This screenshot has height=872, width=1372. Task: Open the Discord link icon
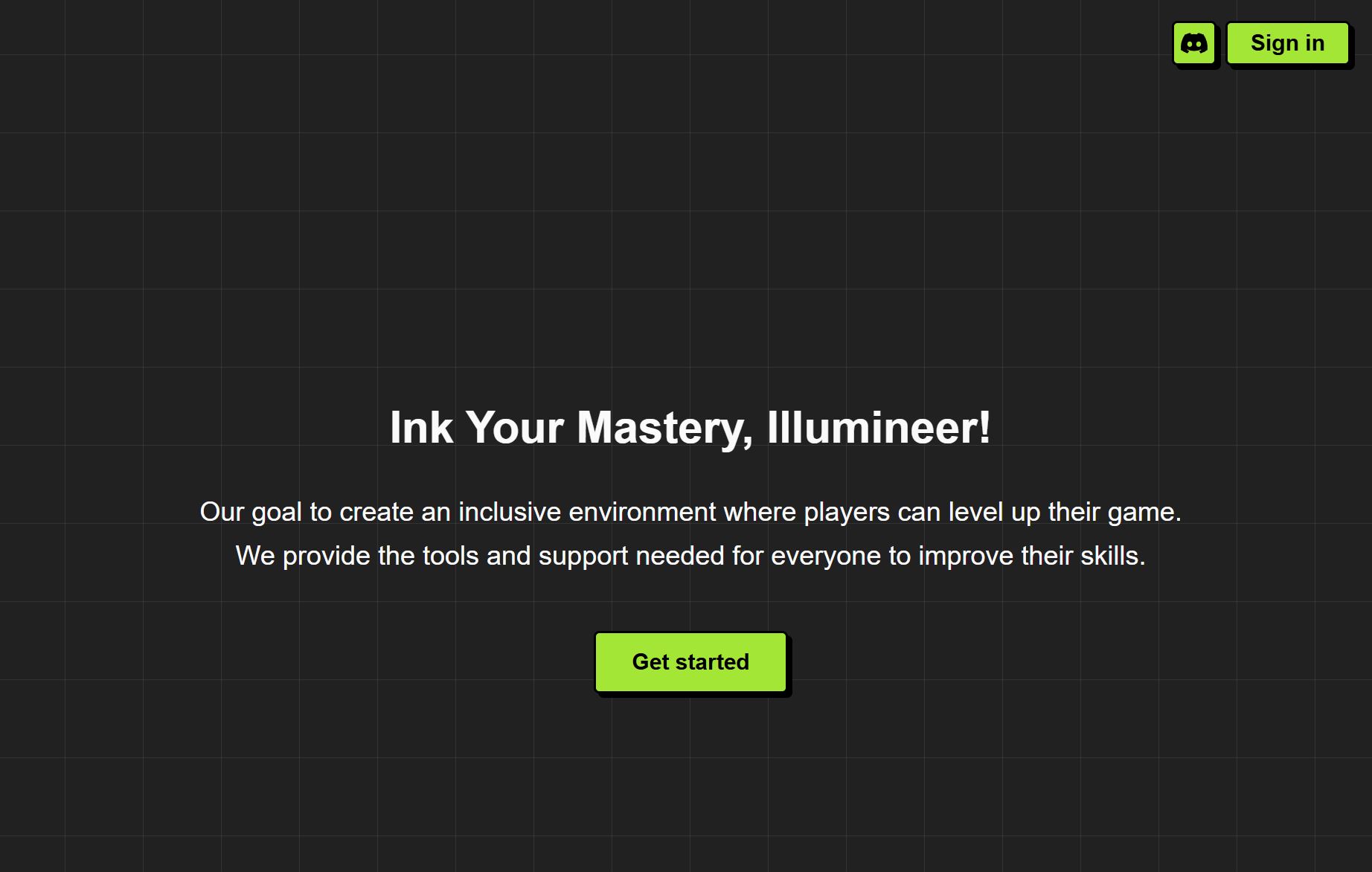tap(1194, 43)
